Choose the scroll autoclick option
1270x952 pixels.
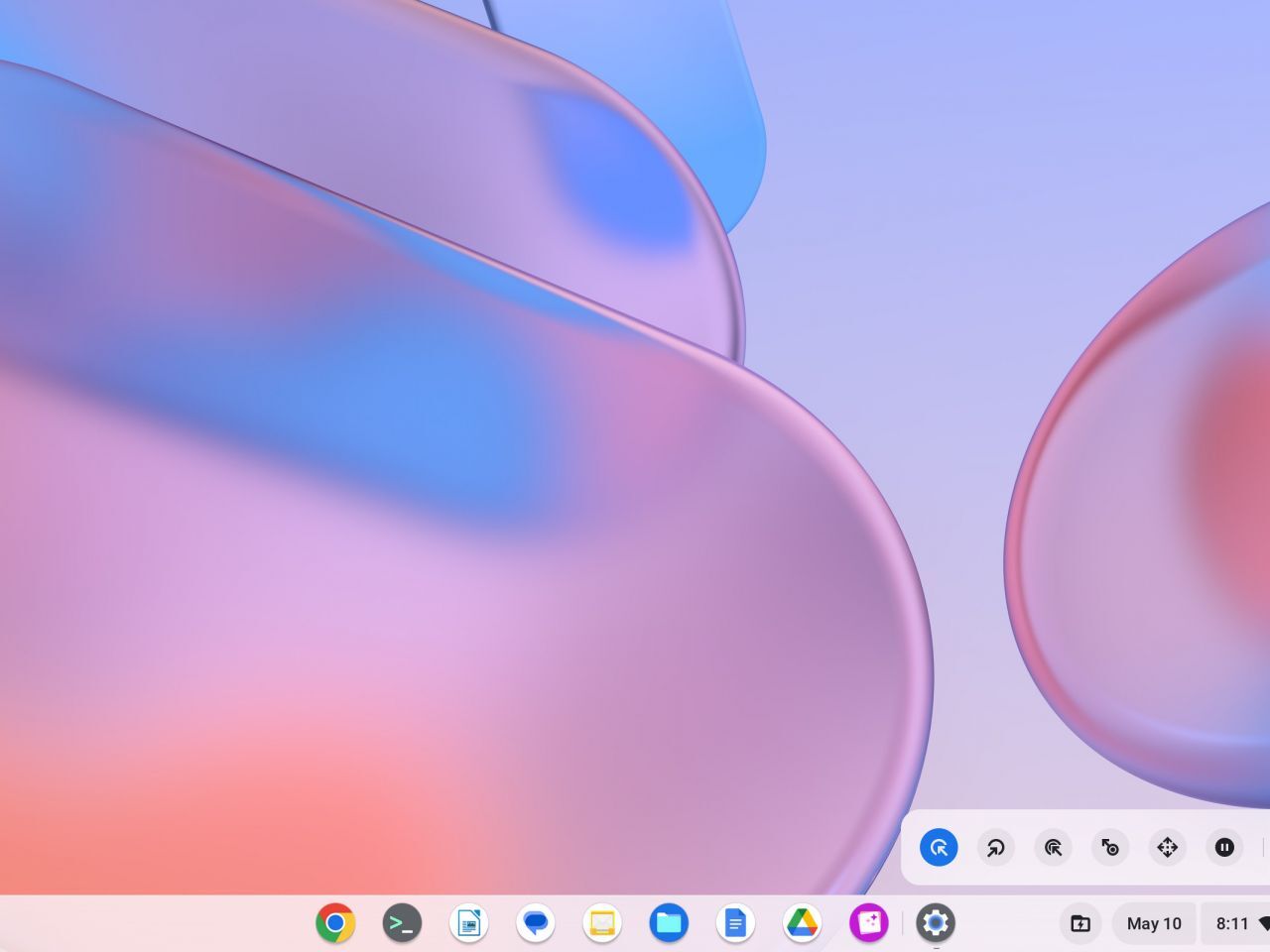1168,848
